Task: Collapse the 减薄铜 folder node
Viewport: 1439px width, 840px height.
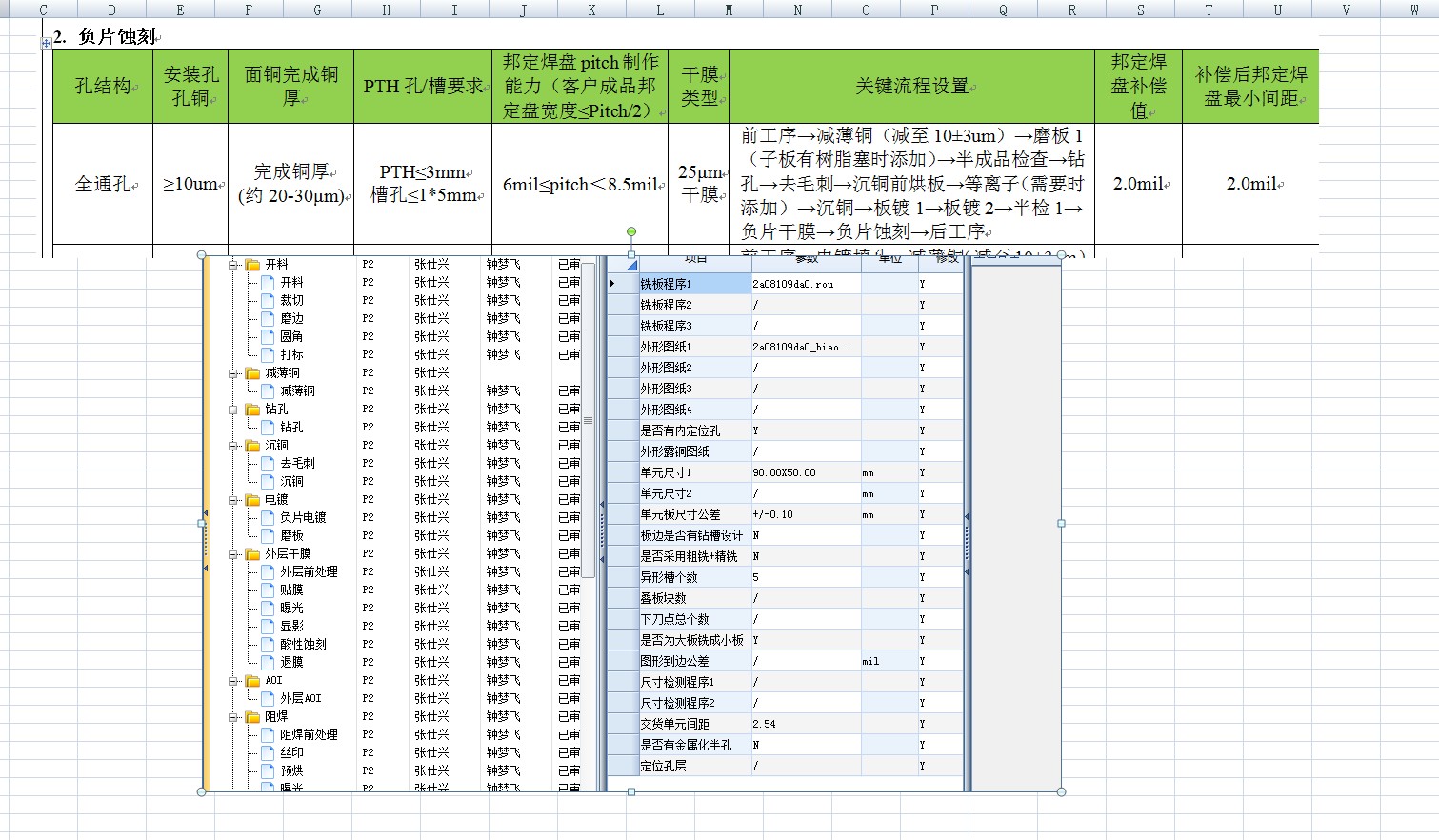Action: [x=233, y=373]
